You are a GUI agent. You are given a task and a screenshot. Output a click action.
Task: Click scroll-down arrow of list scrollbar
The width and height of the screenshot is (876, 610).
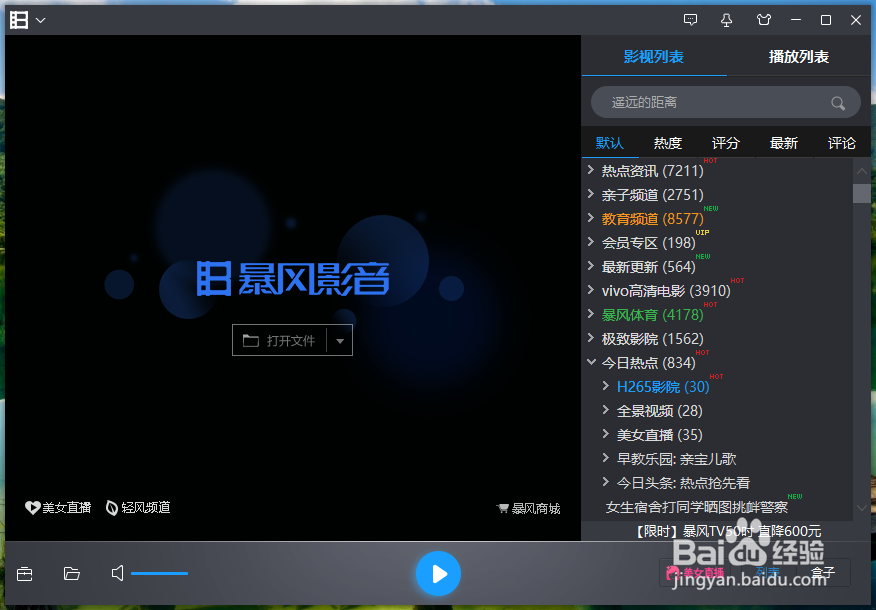tap(861, 508)
